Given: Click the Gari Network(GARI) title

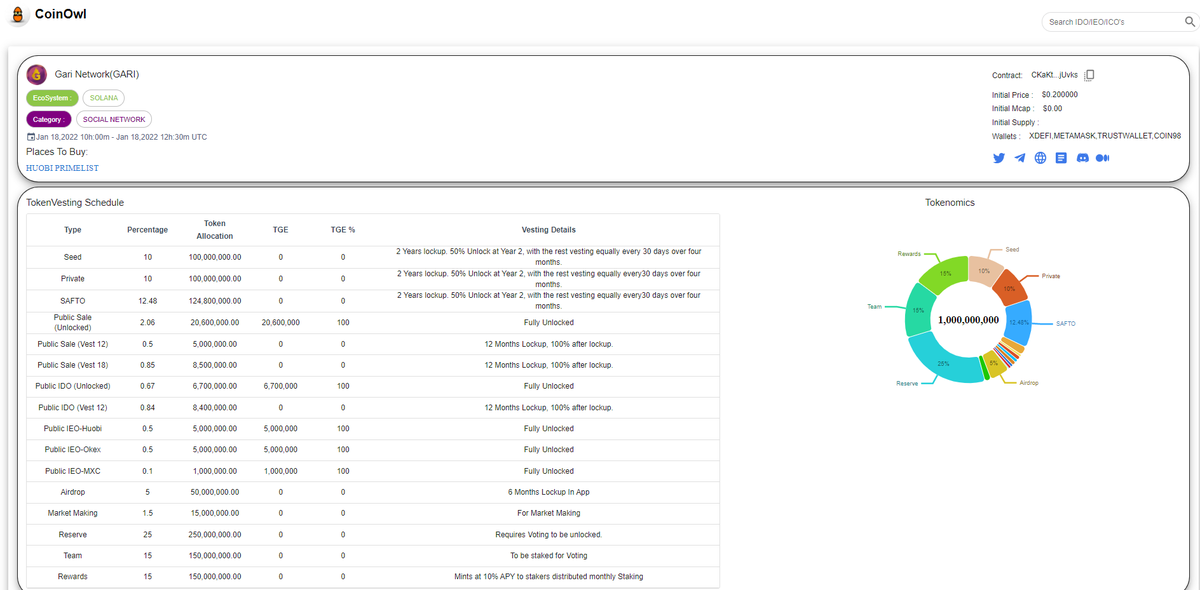Looking at the screenshot, I should (x=96, y=75).
